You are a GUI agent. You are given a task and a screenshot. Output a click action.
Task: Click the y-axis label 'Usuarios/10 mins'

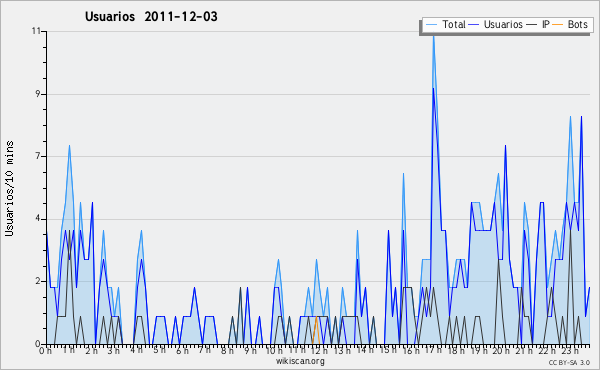9,188
